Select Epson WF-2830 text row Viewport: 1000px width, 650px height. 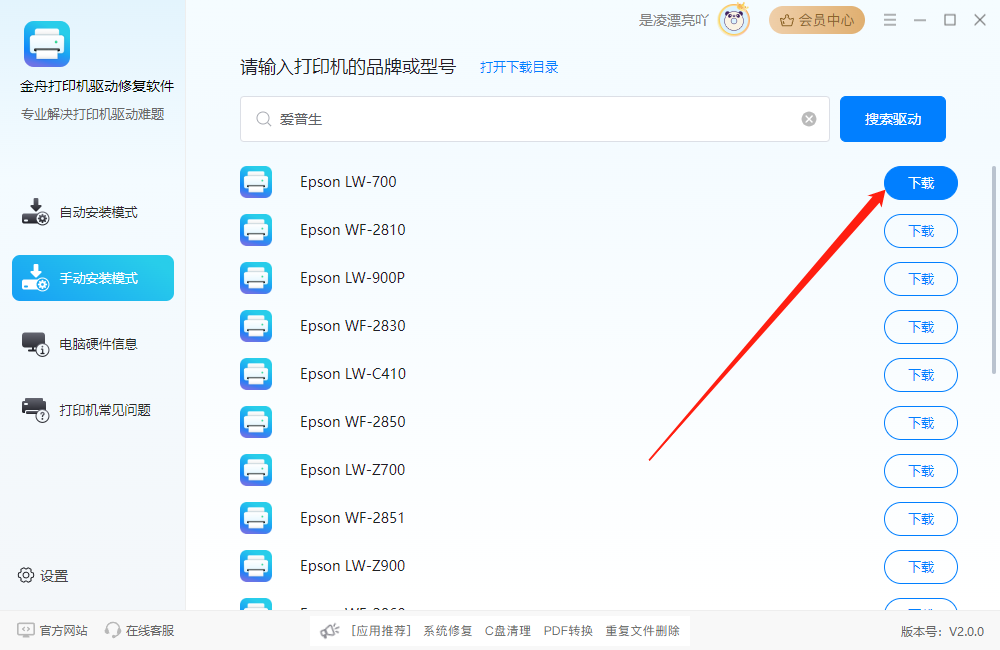click(353, 326)
